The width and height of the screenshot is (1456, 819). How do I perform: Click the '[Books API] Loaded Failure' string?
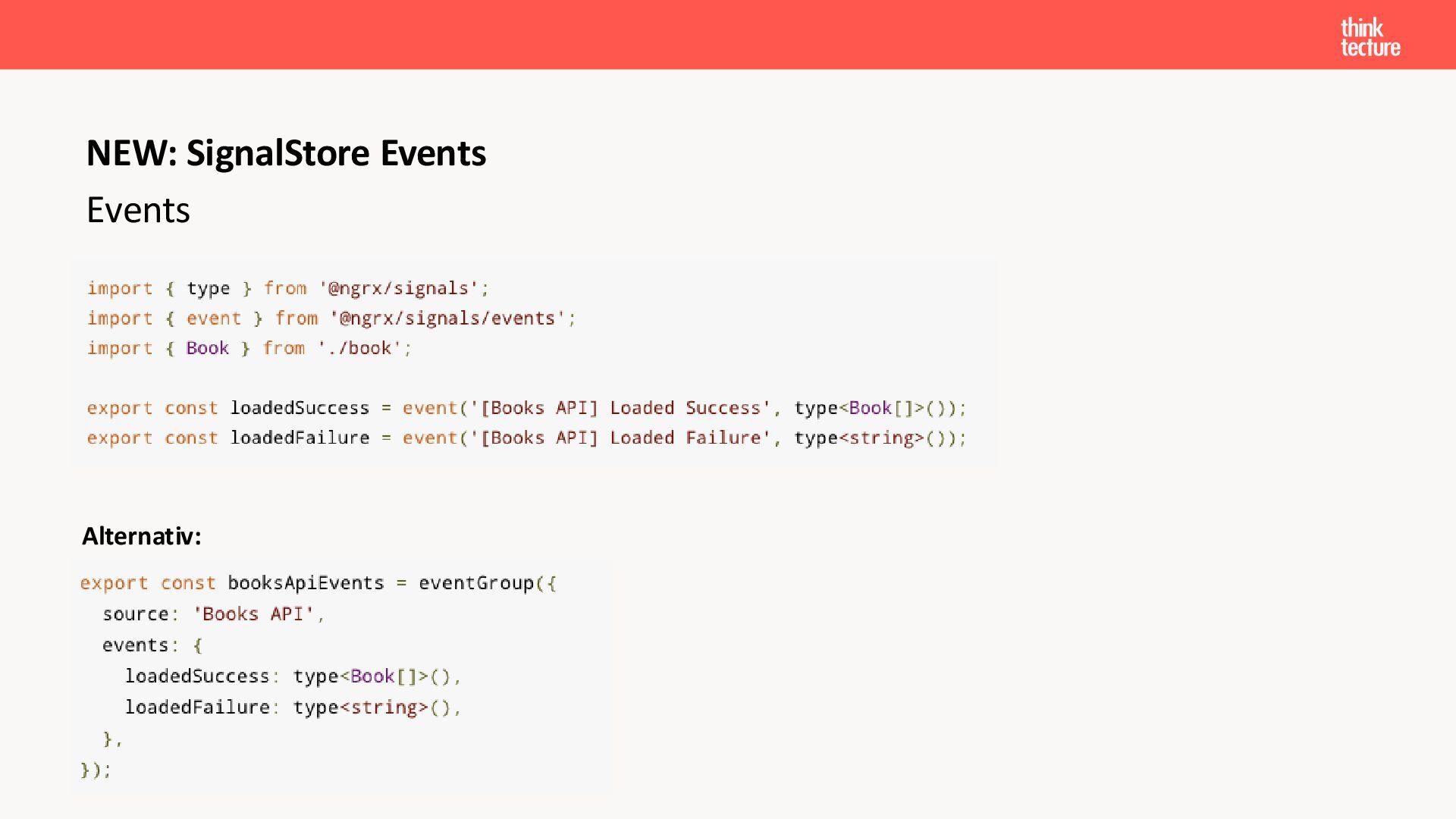(620, 438)
